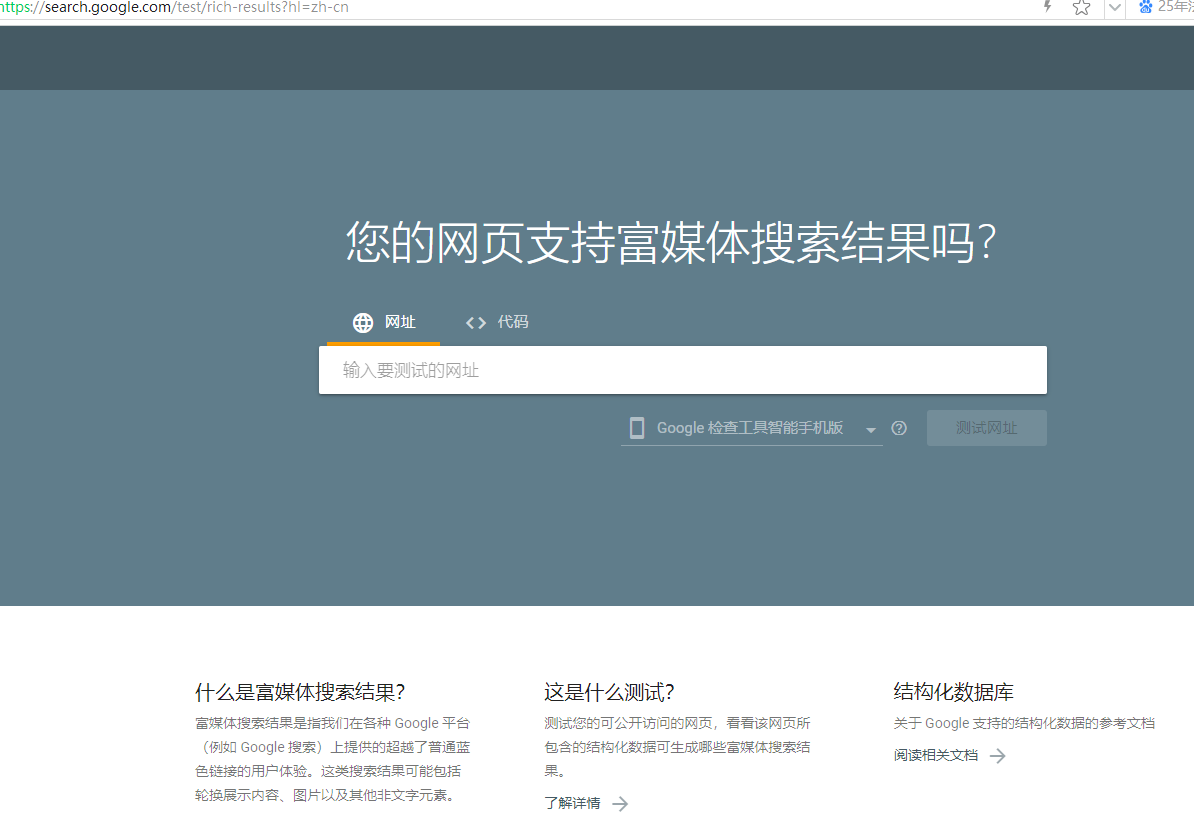Click the lightning bolt icon in address bar

[1048, 7]
